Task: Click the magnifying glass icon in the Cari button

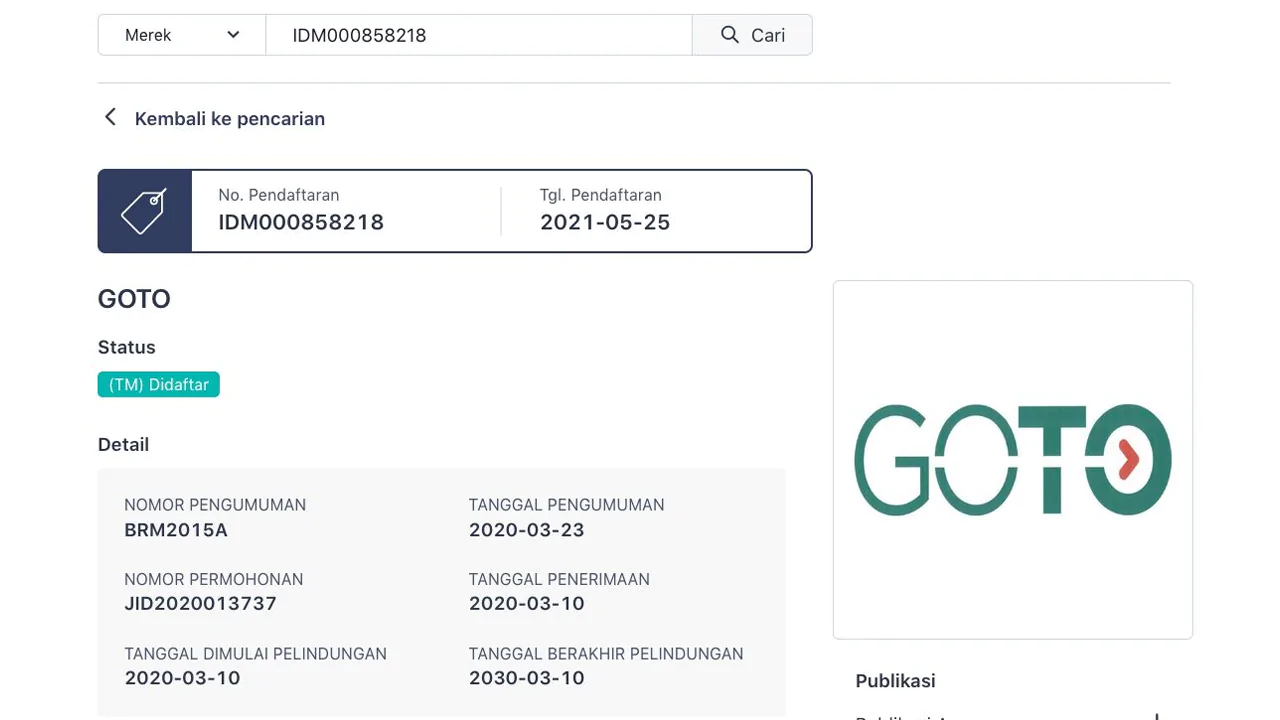Action: click(x=728, y=35)
